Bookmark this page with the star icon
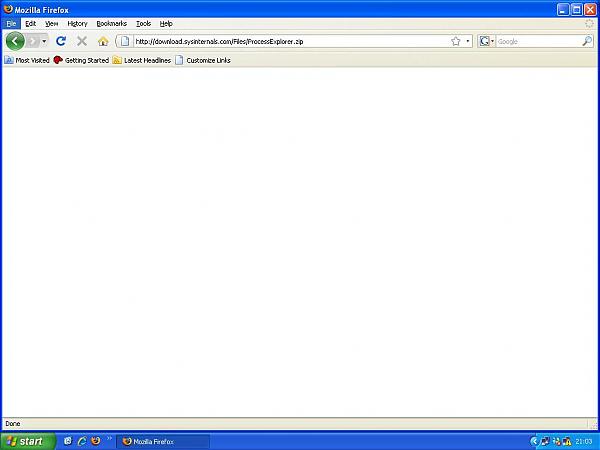600x450 pixels. tap(455, 41)
